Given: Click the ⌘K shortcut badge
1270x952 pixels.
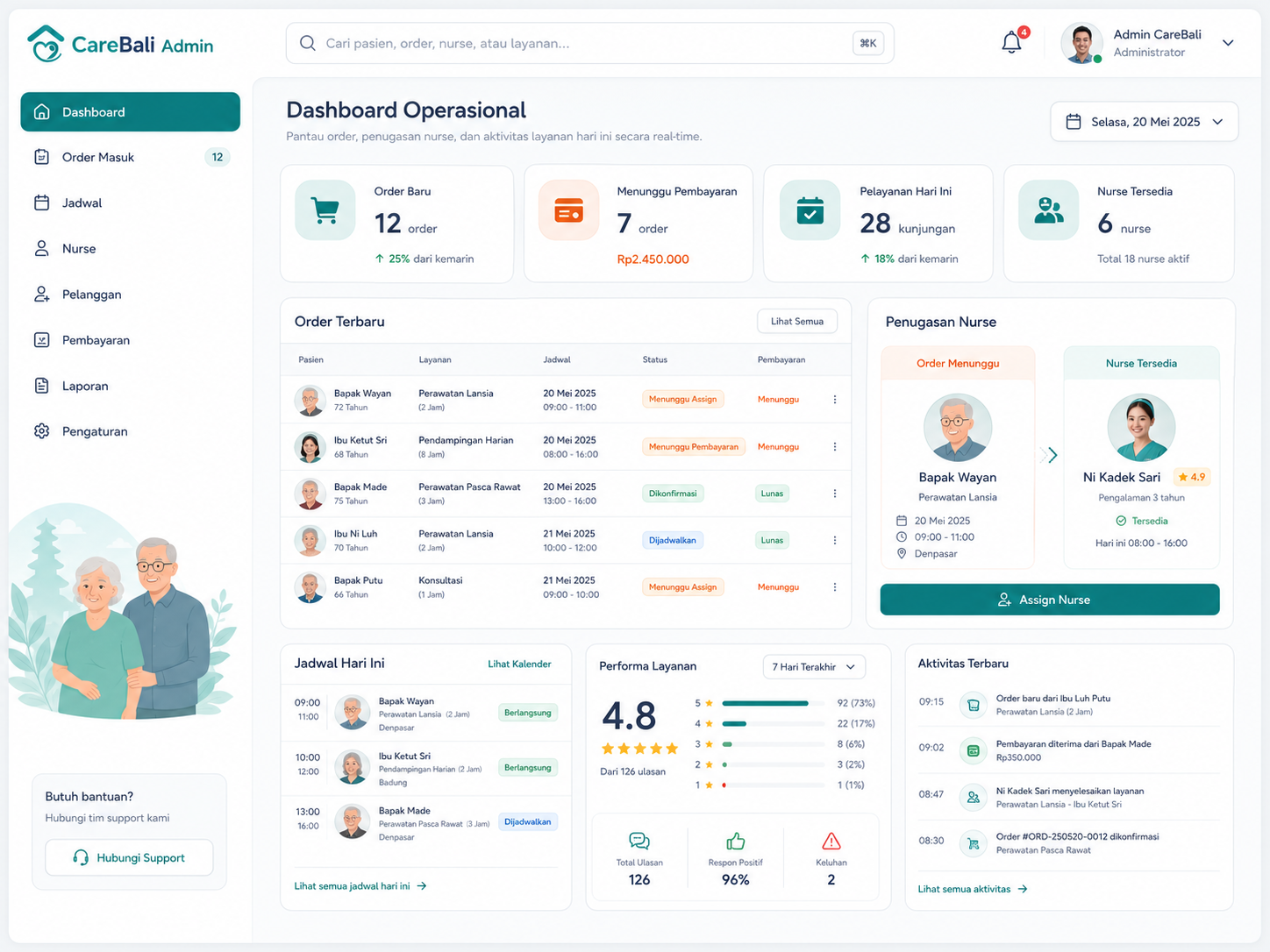Looking at the screenshot, I should [x=868, y=43].
